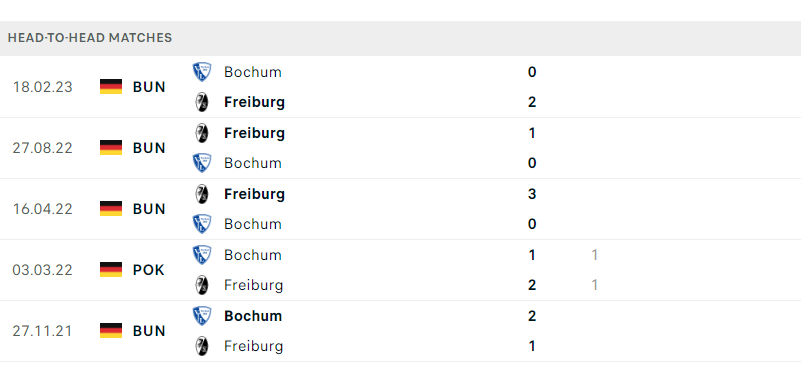Click Bochum crest in 27.11.21 match

pos(202,316)
